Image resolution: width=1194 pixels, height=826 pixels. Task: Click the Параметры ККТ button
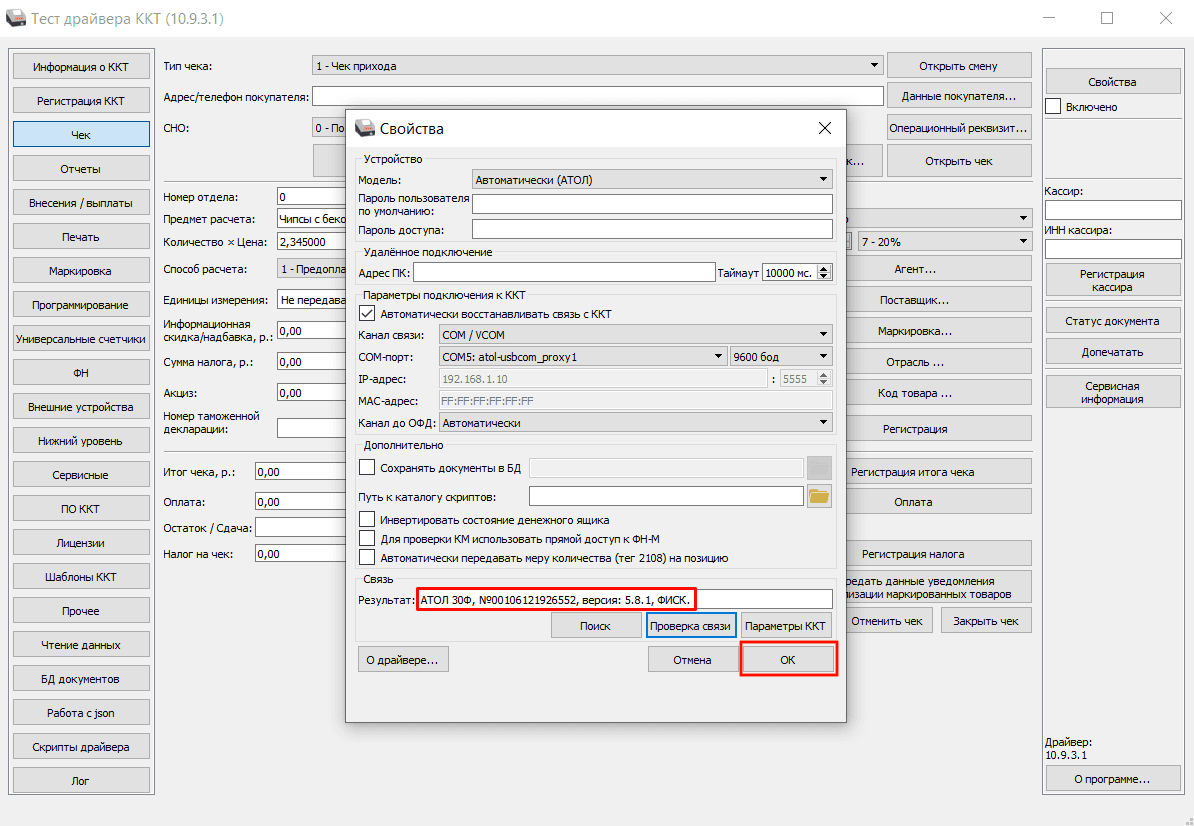787,625
